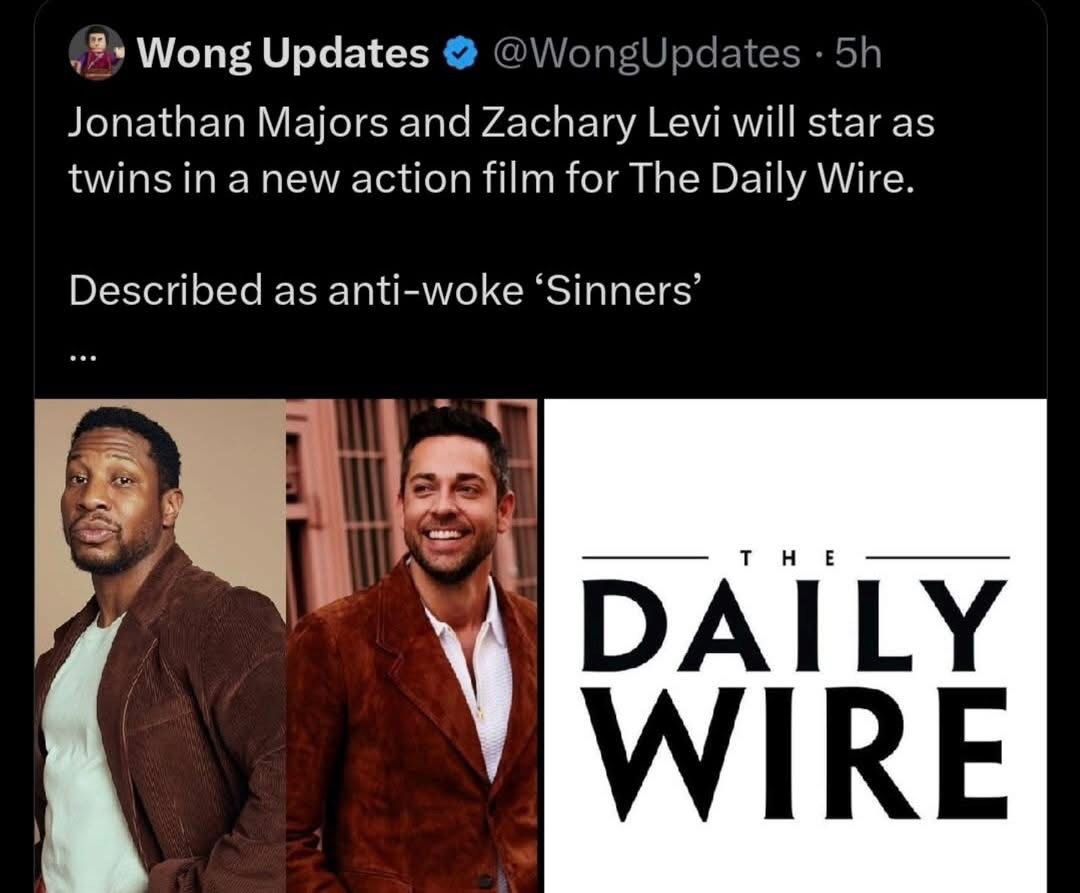Open photo of man in corduroy jacket

click(x=160, y=646)
